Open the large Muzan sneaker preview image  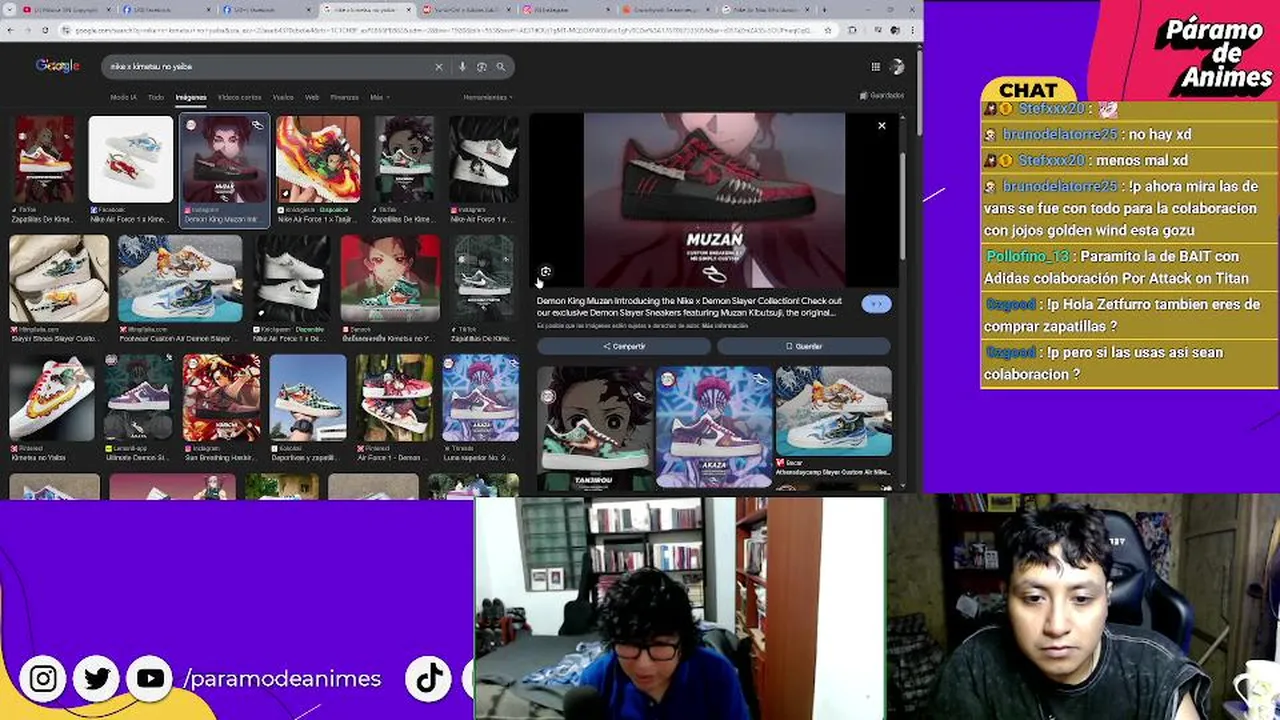click(714, 200)
